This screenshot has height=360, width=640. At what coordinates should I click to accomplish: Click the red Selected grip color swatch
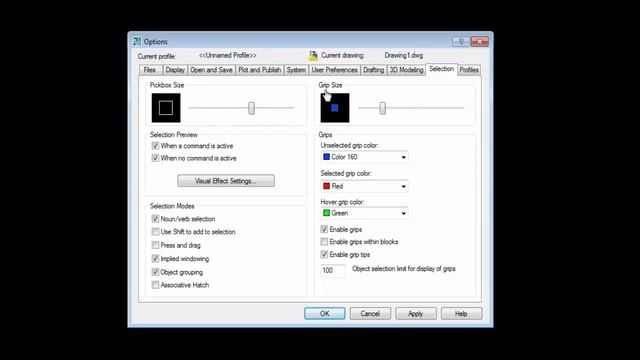tap(327, 186)
